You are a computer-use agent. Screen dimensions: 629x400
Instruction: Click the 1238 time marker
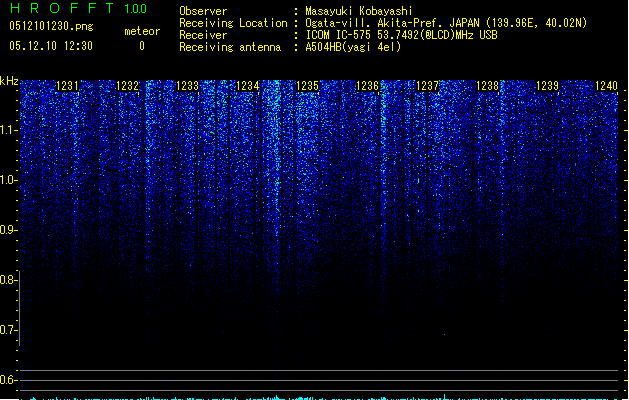click(x=487, y=86)
